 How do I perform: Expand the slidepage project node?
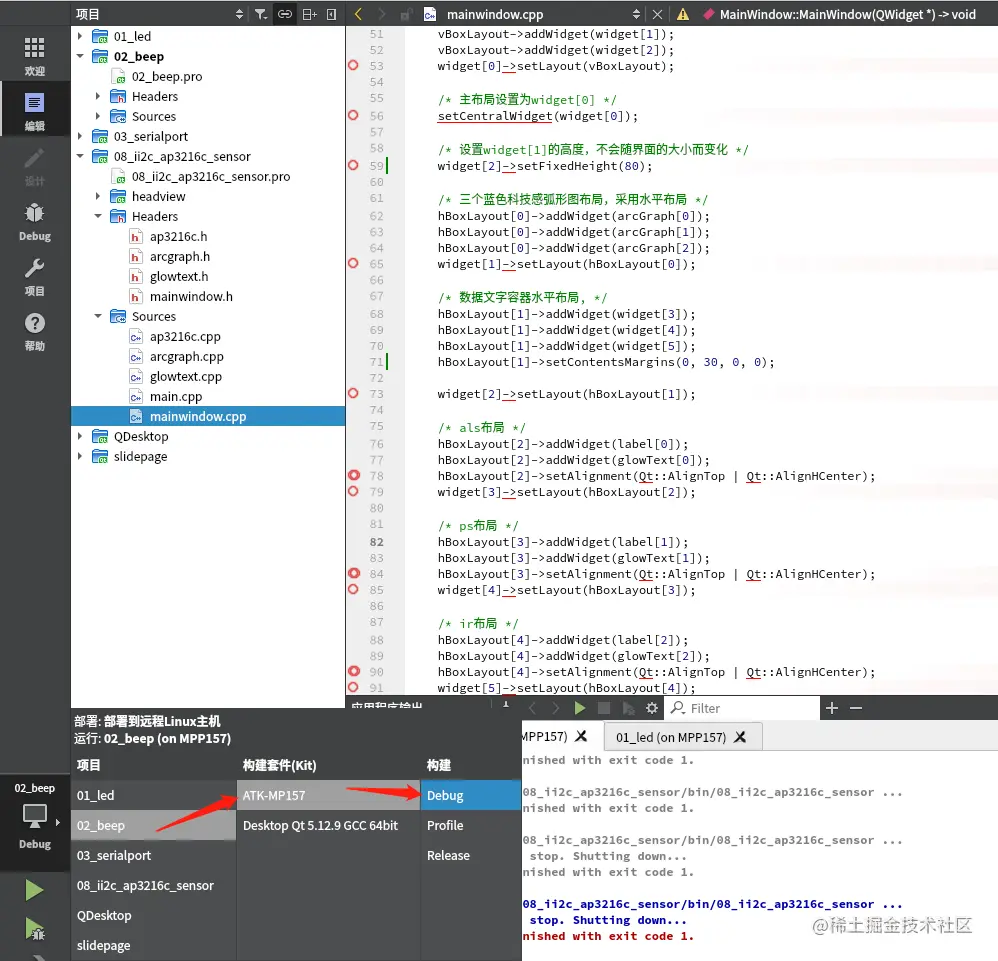point(80,456)
